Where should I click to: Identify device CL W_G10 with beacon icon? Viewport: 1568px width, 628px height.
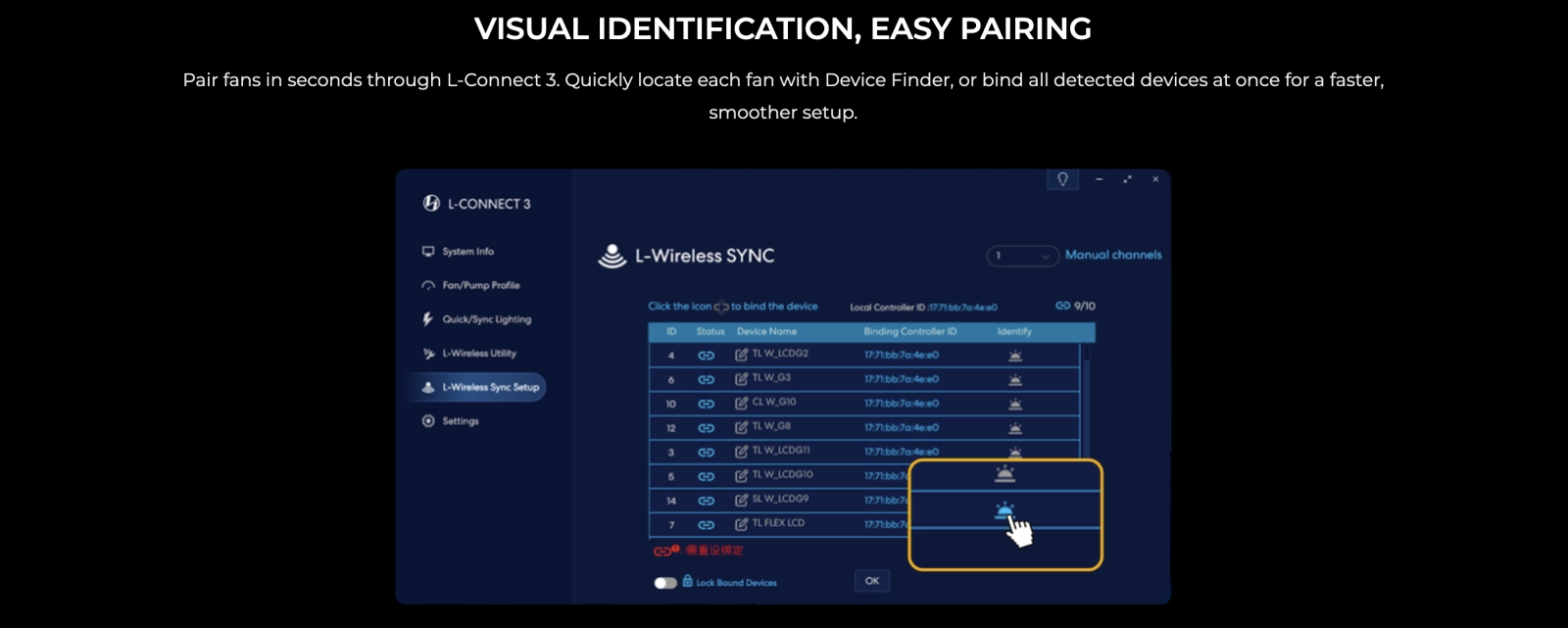pos(1015,404)
